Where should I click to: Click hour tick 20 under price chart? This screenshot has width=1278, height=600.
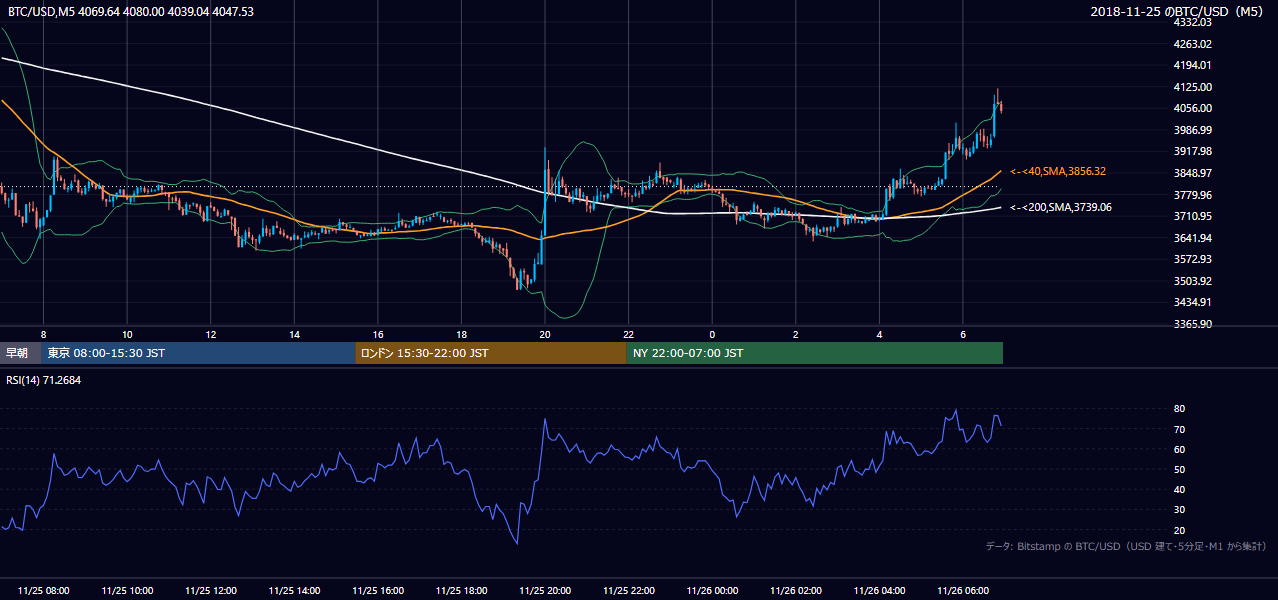[545, 334]
